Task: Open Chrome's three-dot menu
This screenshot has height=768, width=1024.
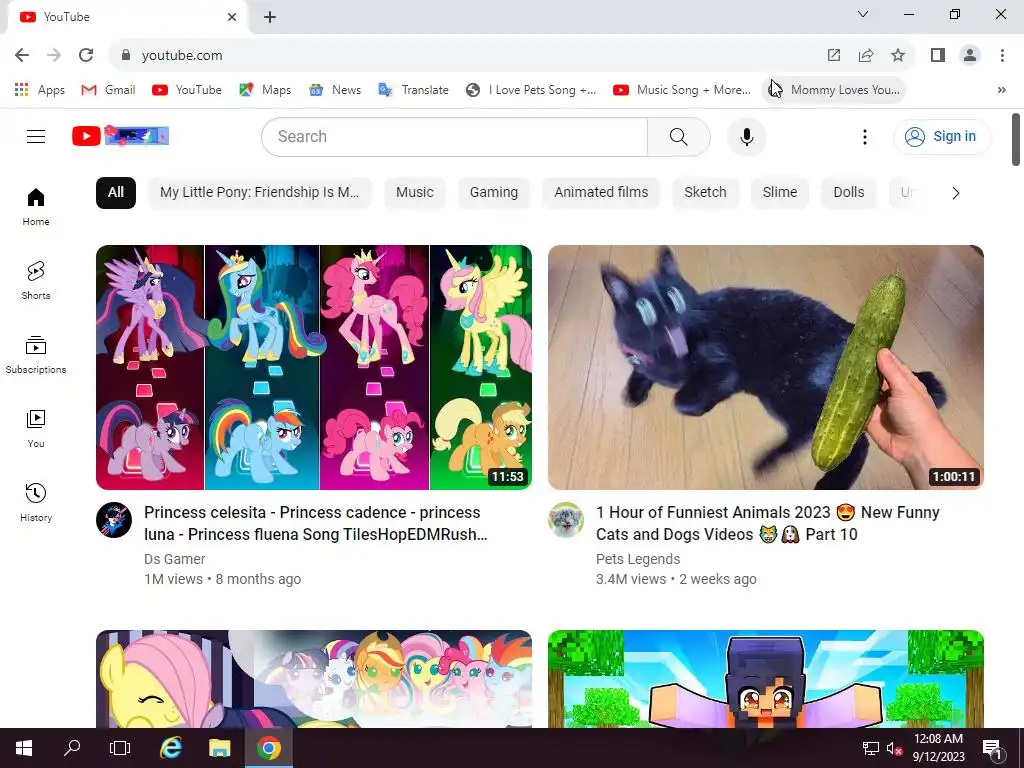Action: (1002, 55)
